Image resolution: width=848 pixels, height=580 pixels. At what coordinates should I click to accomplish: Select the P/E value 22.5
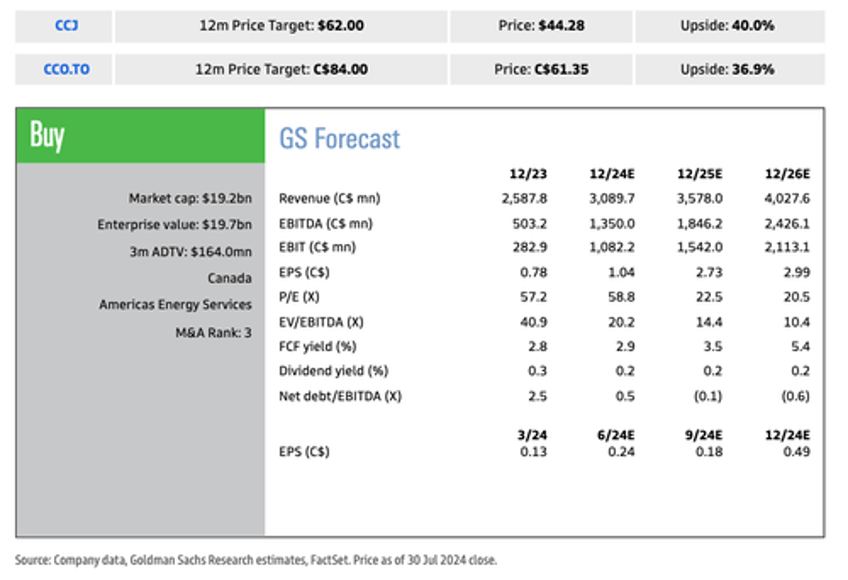click(x=709, y=297)
